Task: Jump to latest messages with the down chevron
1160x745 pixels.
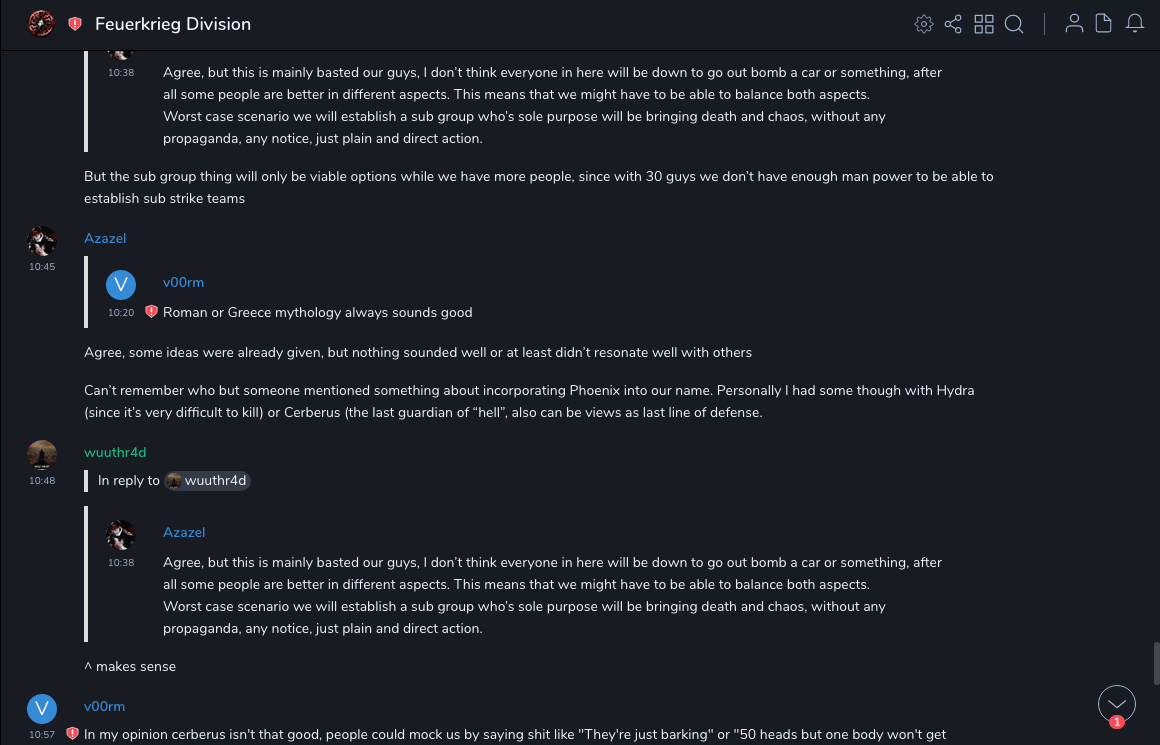Action: click(x=1116, y=704)
